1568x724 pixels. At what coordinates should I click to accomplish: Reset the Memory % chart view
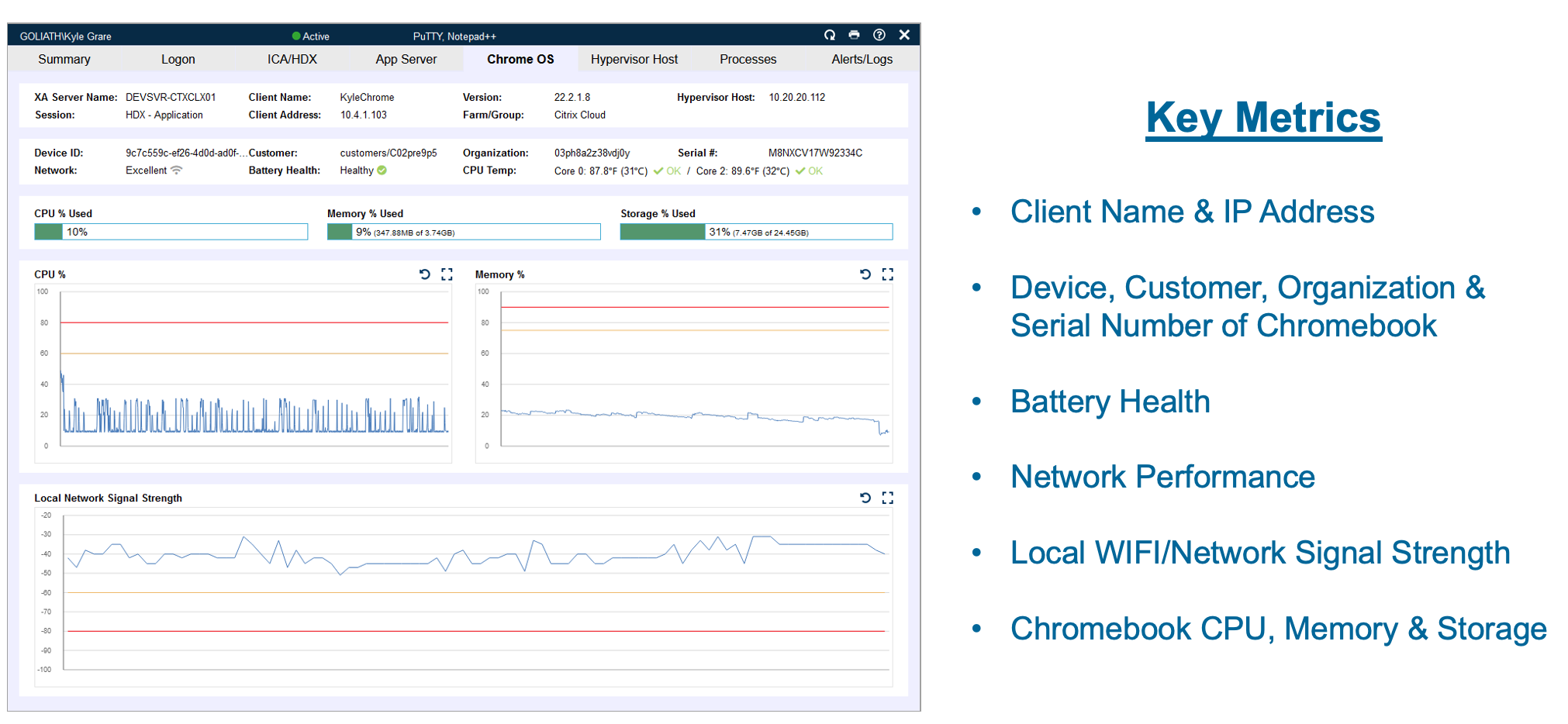tap(865, 274)
